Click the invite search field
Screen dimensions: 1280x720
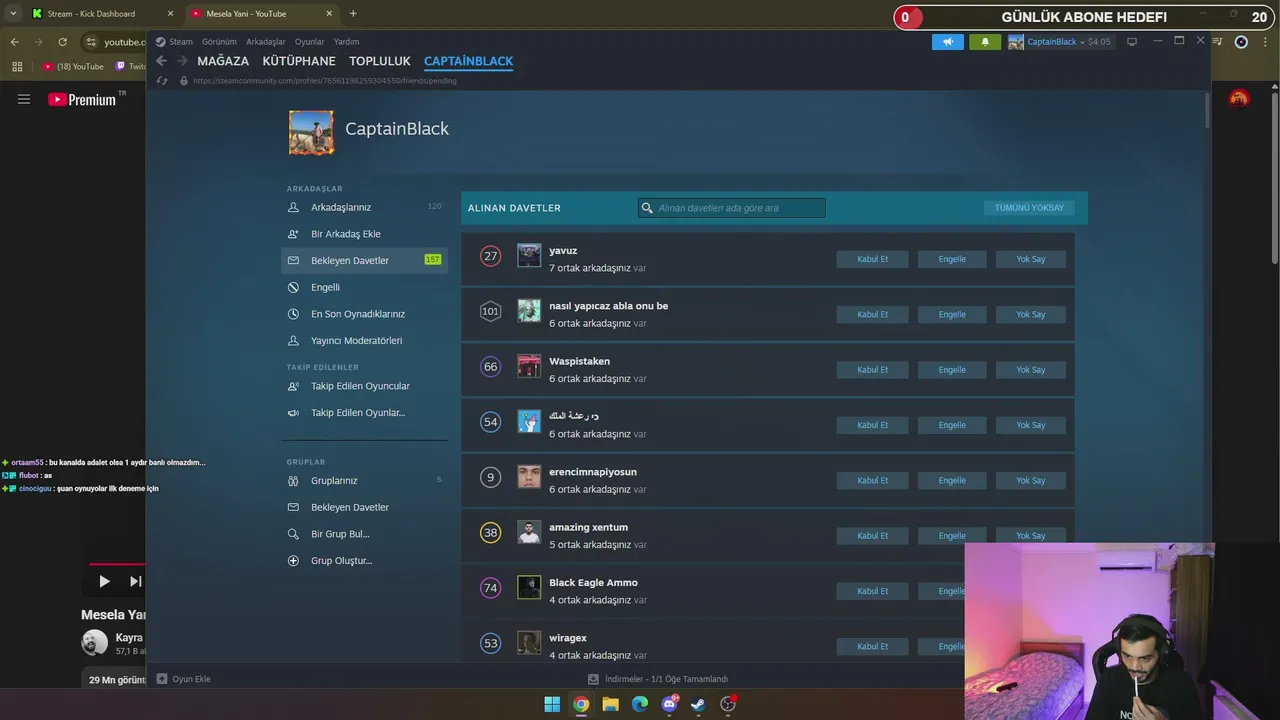(x=732, y=208)
